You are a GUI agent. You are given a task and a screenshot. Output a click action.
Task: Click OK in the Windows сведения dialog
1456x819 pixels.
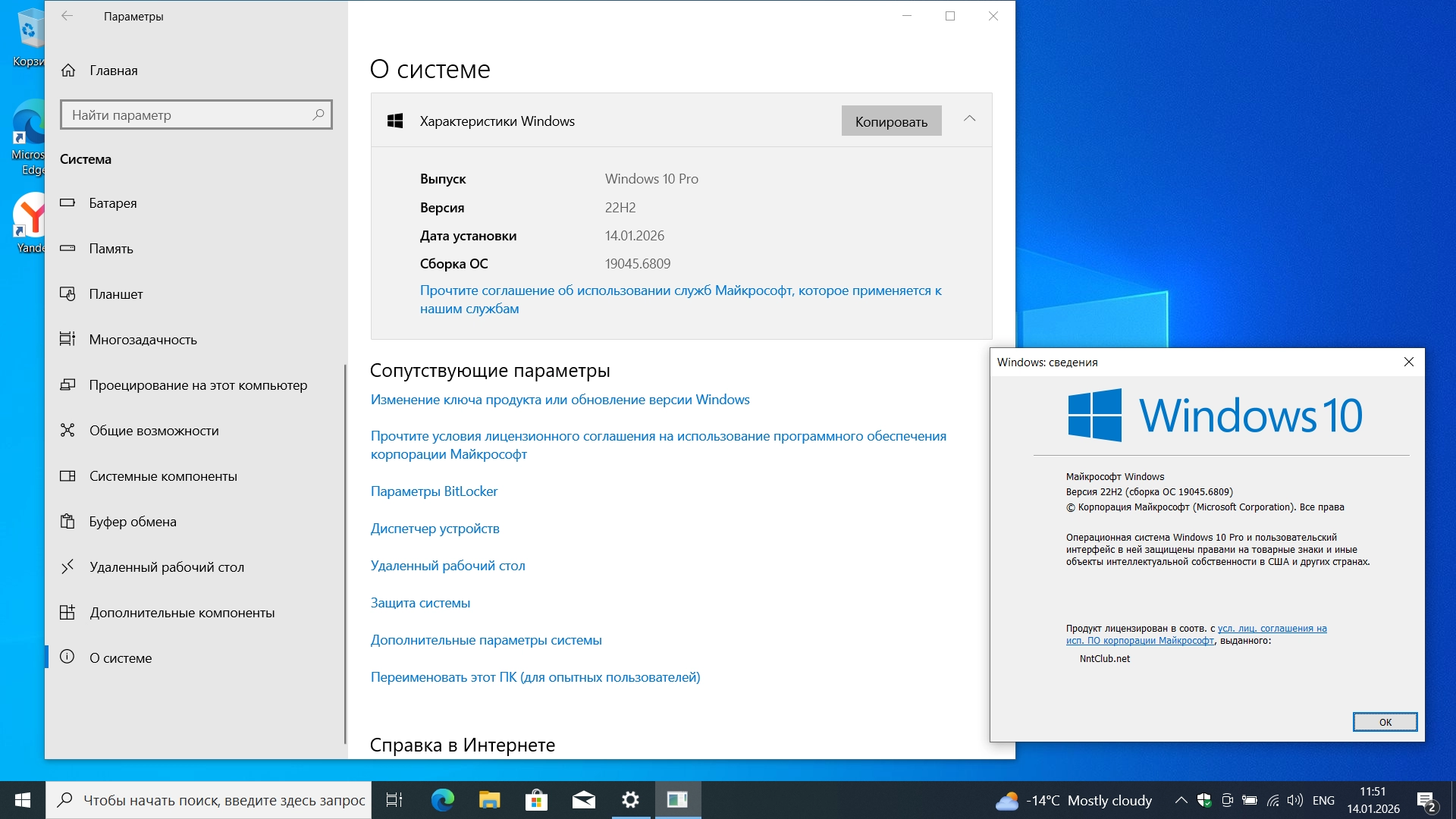[x=1385, y=722]
